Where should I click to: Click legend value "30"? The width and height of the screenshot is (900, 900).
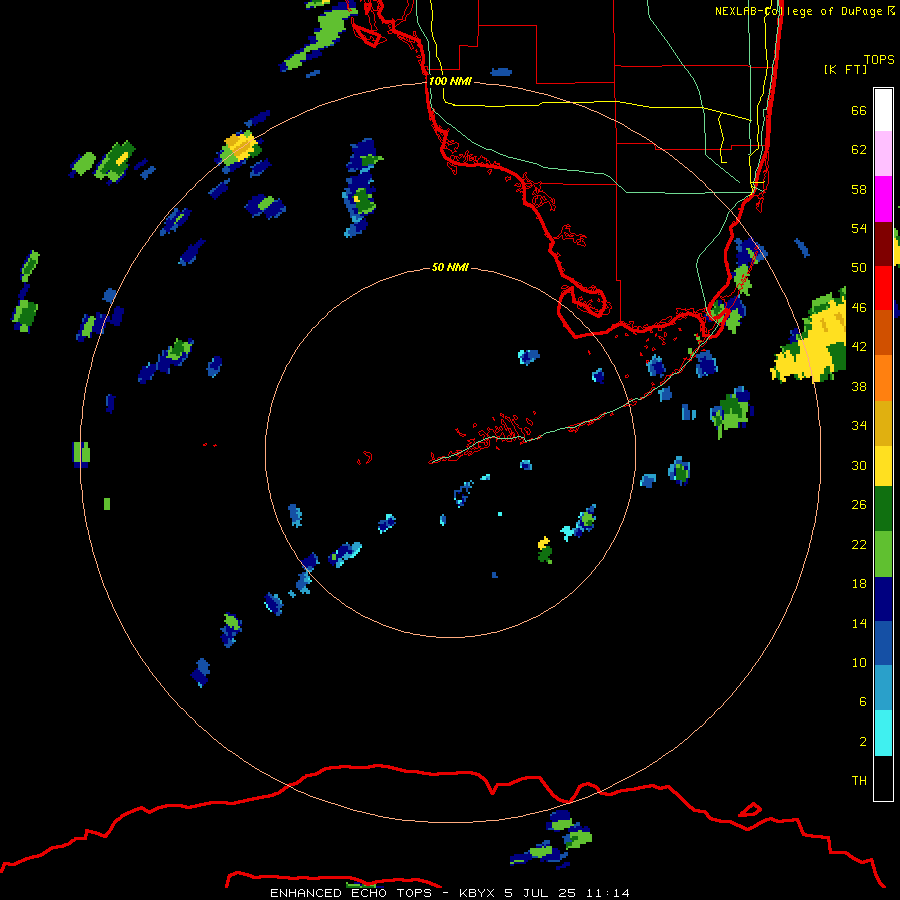859,465
